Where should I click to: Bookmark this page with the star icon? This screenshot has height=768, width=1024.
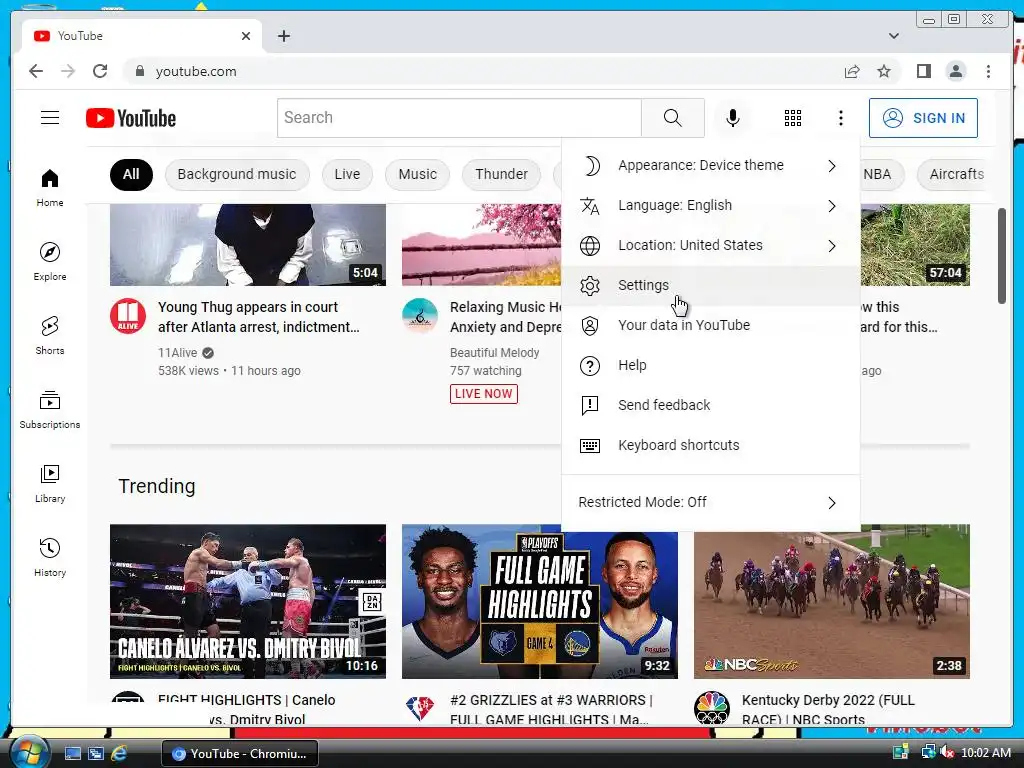[884, 71]
